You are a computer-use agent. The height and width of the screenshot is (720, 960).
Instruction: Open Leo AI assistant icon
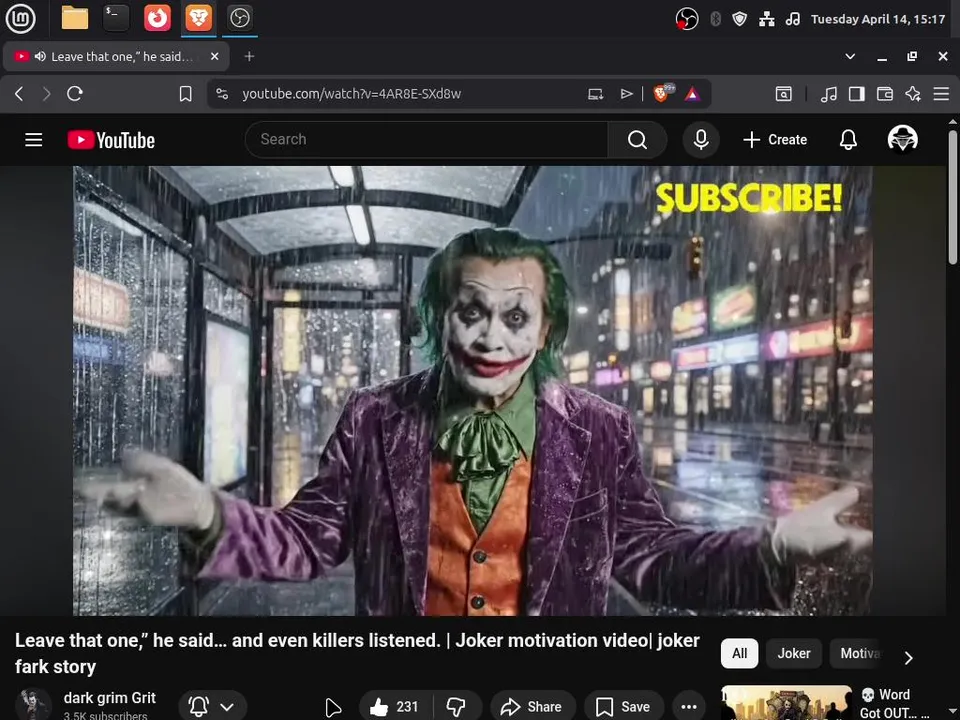(913, 94)
